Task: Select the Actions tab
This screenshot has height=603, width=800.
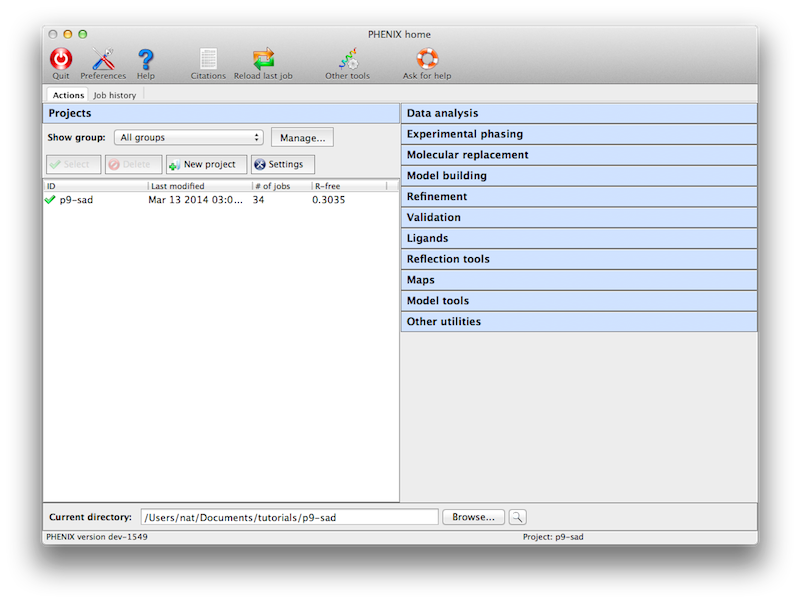Action: (x=68, y=95)
